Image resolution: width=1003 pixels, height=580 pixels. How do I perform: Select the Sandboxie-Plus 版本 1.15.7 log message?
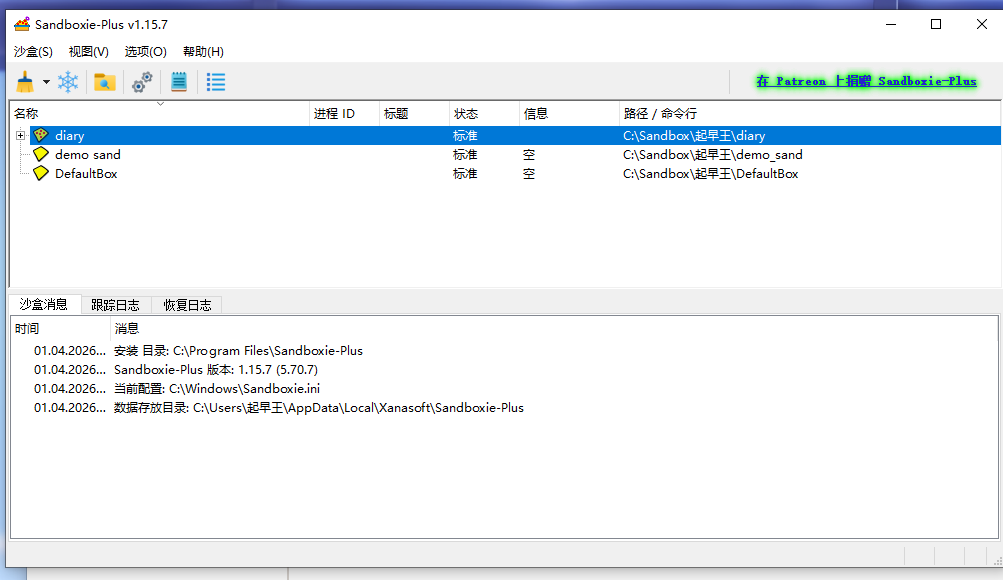[x=216, y=370]
